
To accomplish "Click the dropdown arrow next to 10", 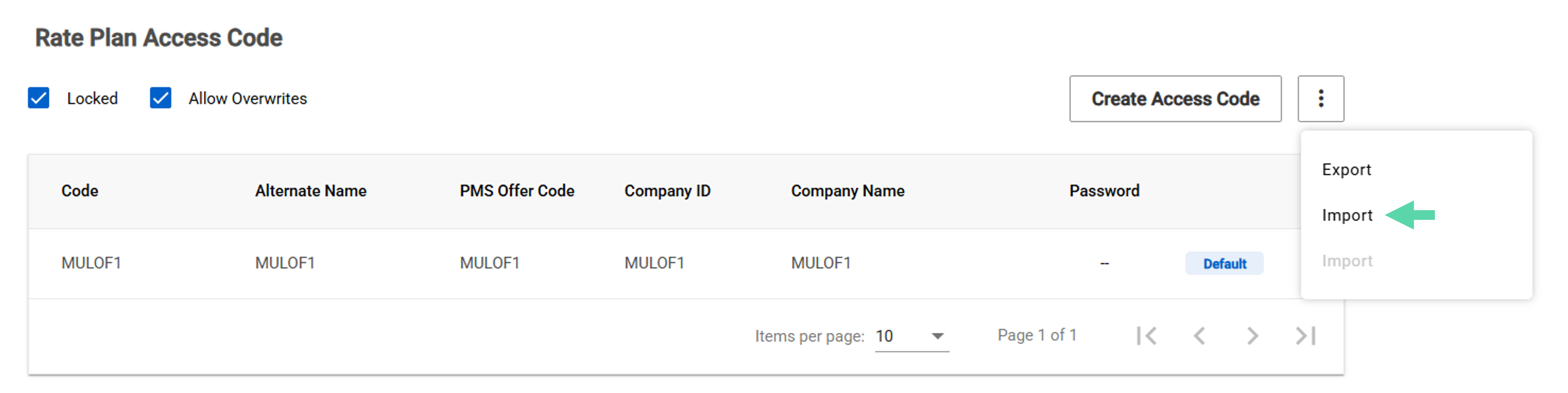I will click(937, 336).
